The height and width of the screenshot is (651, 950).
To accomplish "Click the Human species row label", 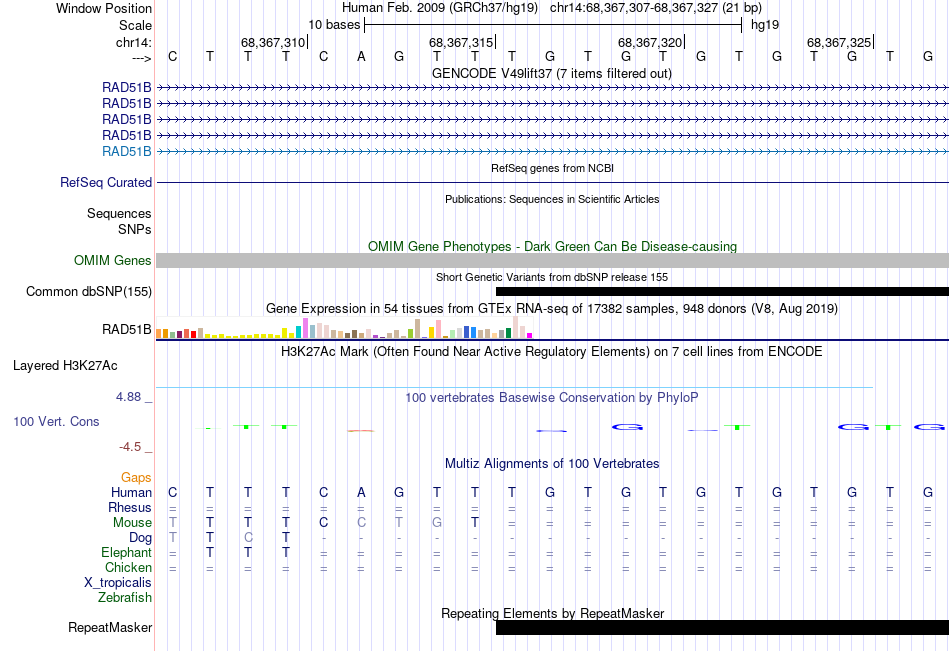I will 131,492.
